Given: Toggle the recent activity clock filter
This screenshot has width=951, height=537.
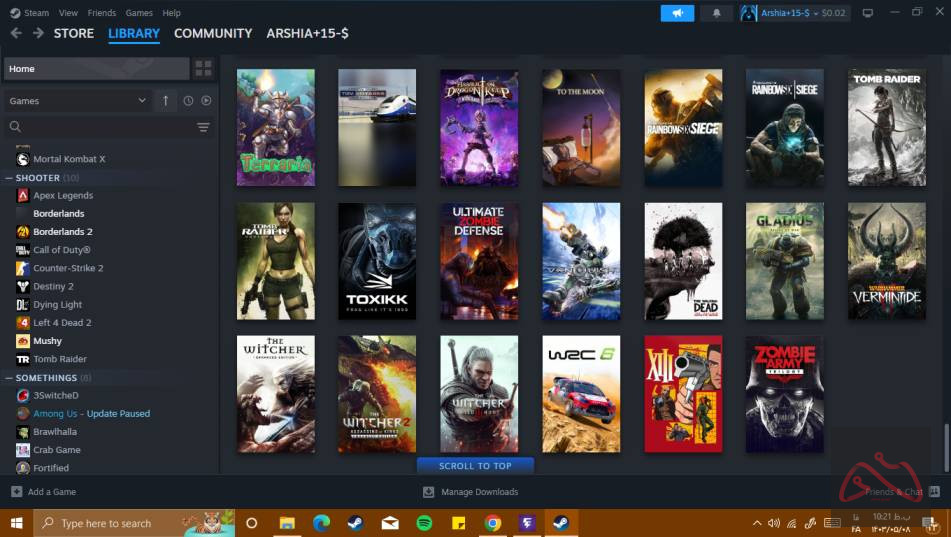Looking at the screenshot, I should pyautogui.click(x=188, y=101).
